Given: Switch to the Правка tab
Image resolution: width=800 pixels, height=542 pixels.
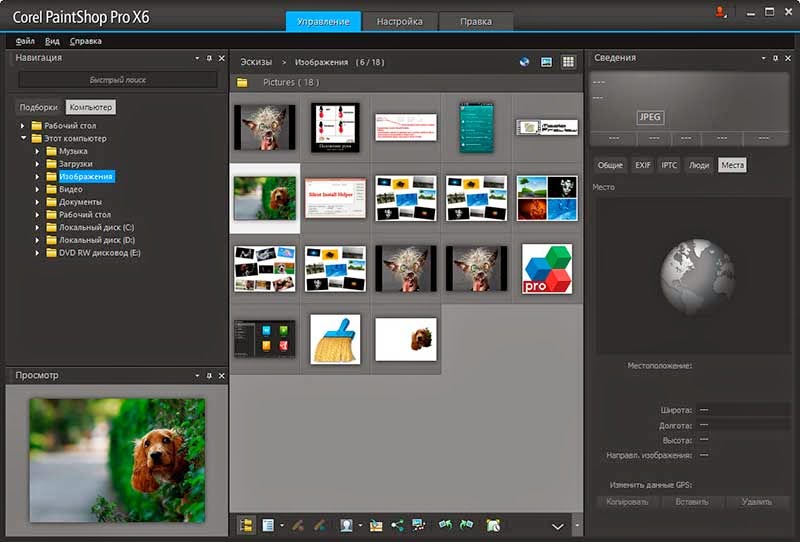Looking at the screenshot, I should click(x=476, y=21).
